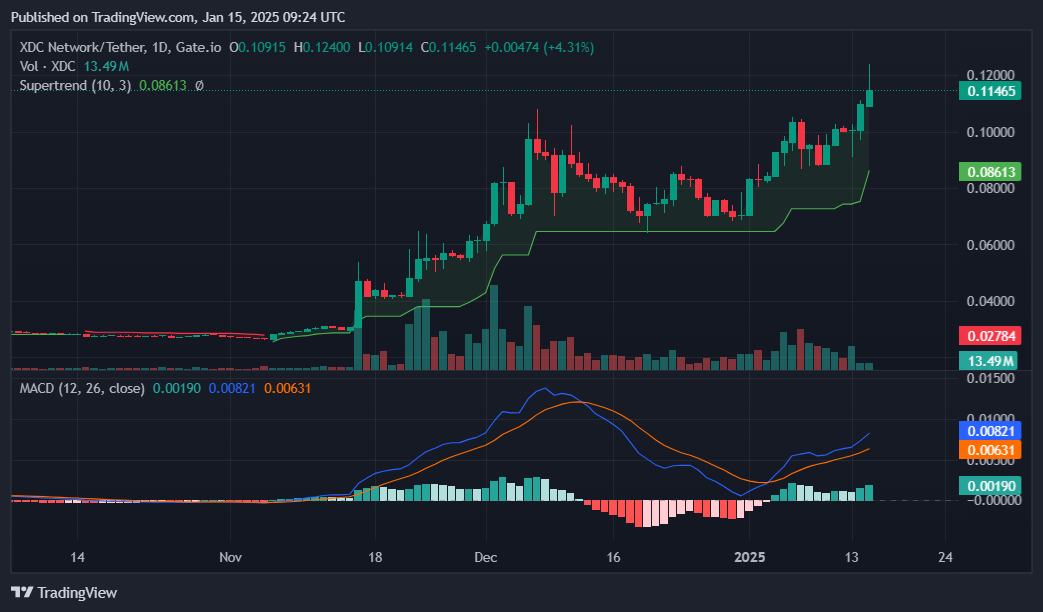Click the 13 date on the time axis
This screenshot has height=612, width=1043.
click(x=851, y=557)
